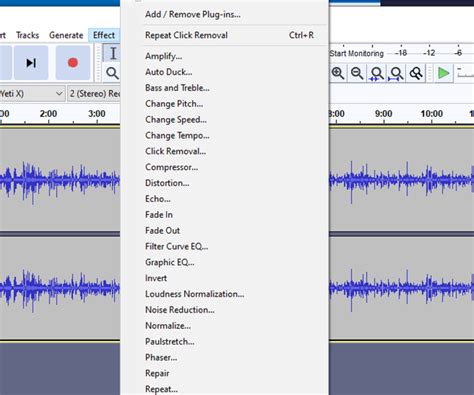Click the 9:00 mark on the timeline
This screenshot has width=474, height=395.
pos(383,114)
